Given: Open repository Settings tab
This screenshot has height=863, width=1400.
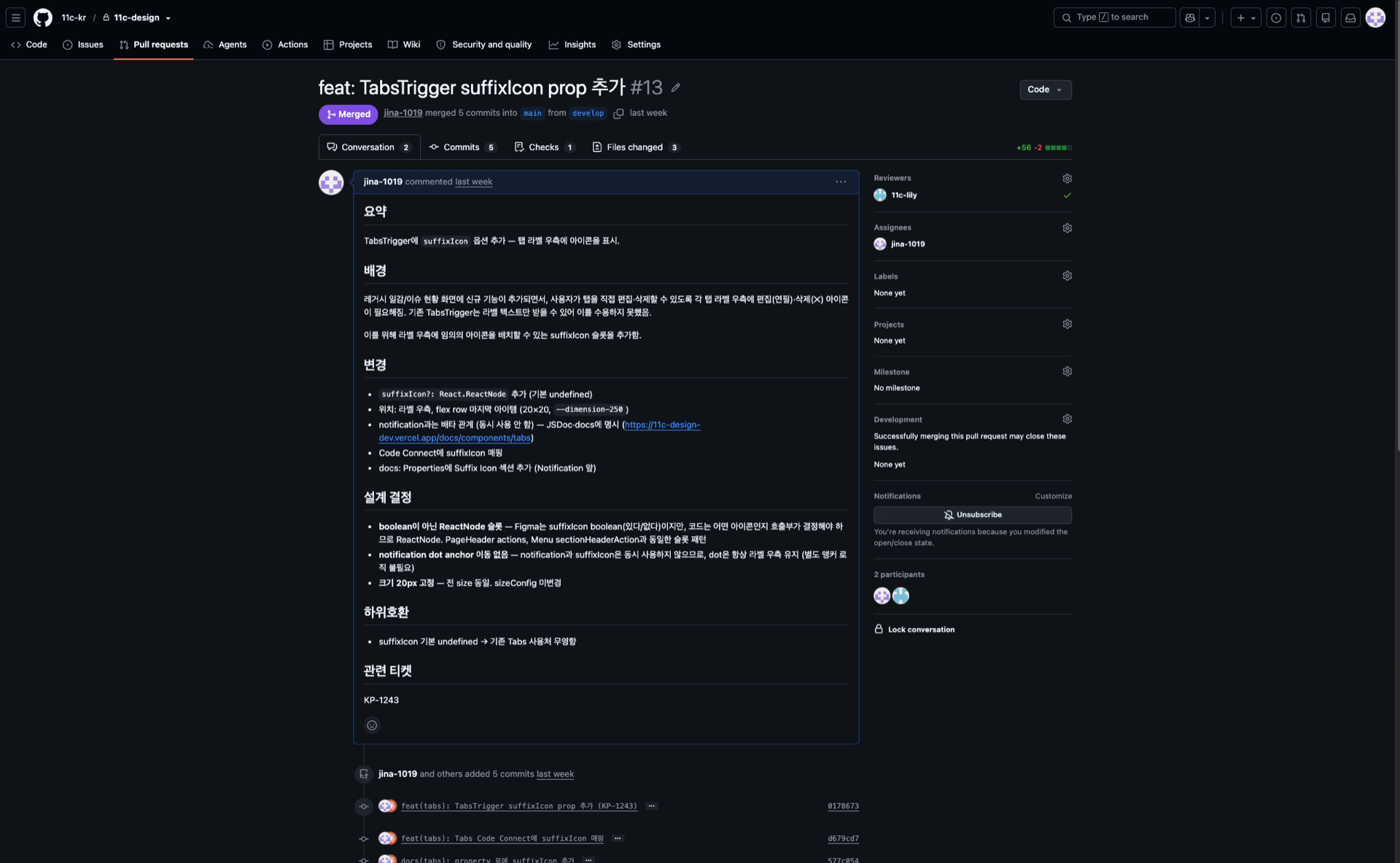Looking at the screenshot, I should point(636,44).
